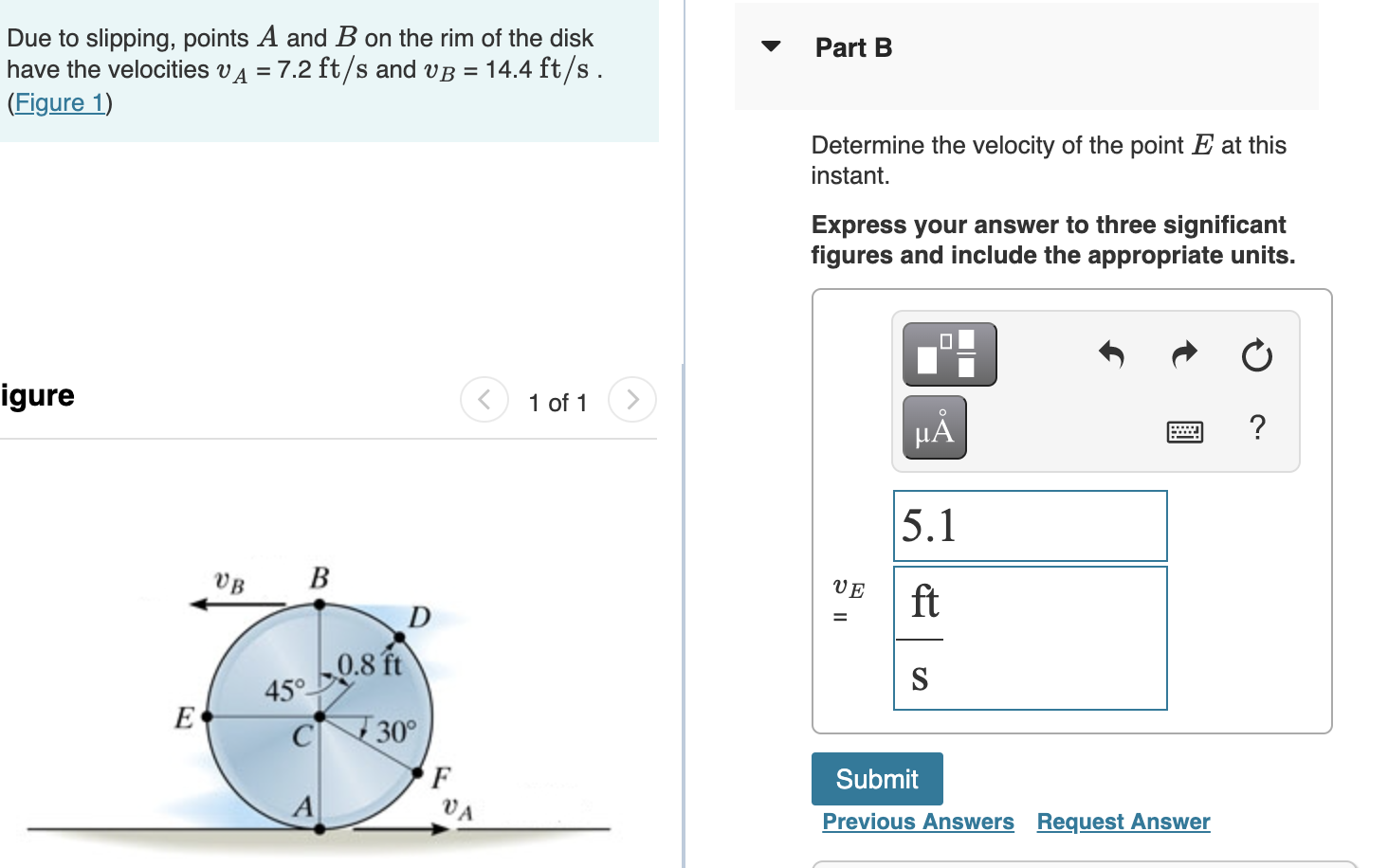Select the Part B section header
The image size is (1388, 868).
pyautogui.click(x=852, y=47)
